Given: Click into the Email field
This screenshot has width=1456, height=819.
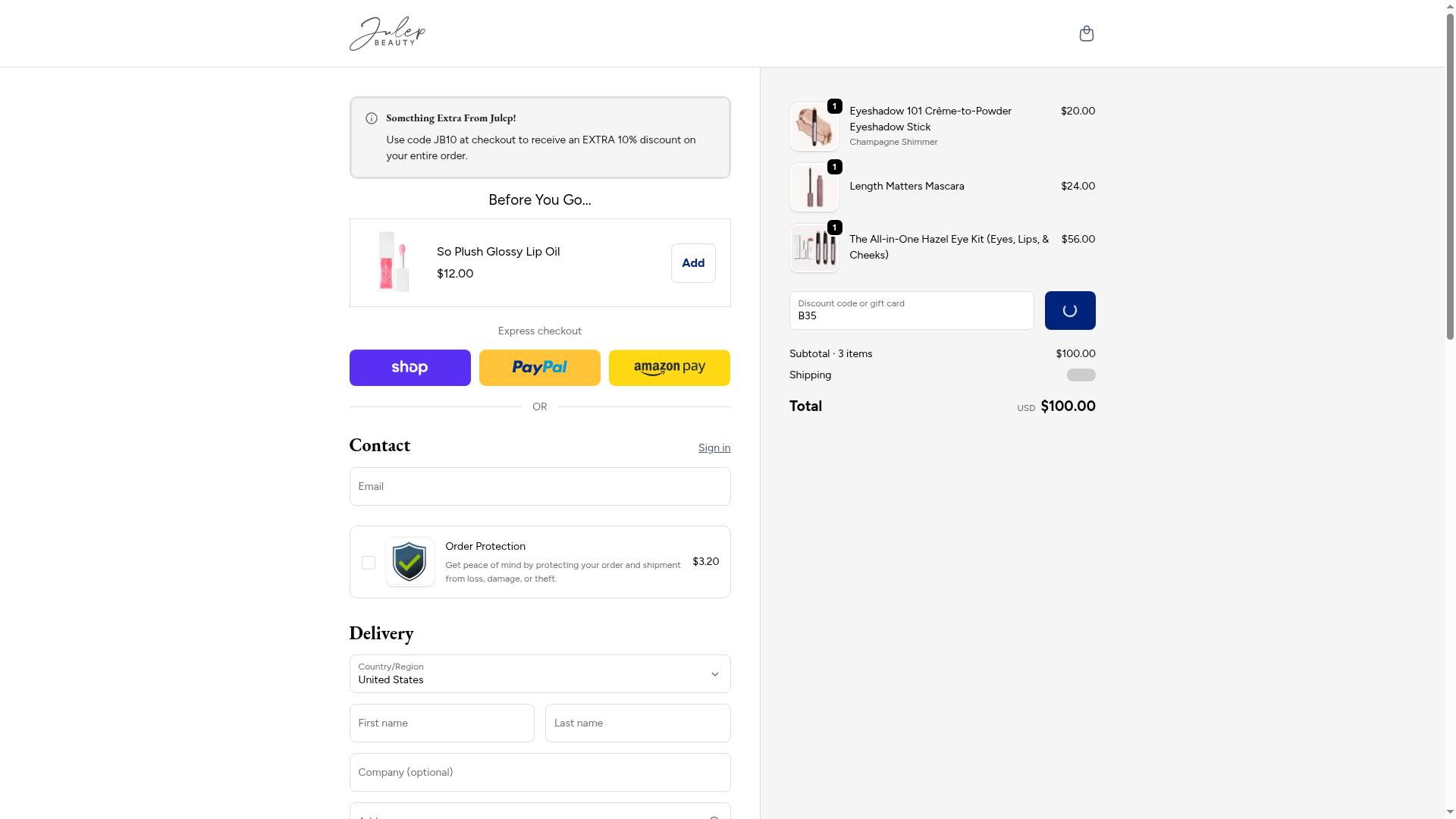Looking at the screenshot, I should pyautogui.click(x=539, y=486).
